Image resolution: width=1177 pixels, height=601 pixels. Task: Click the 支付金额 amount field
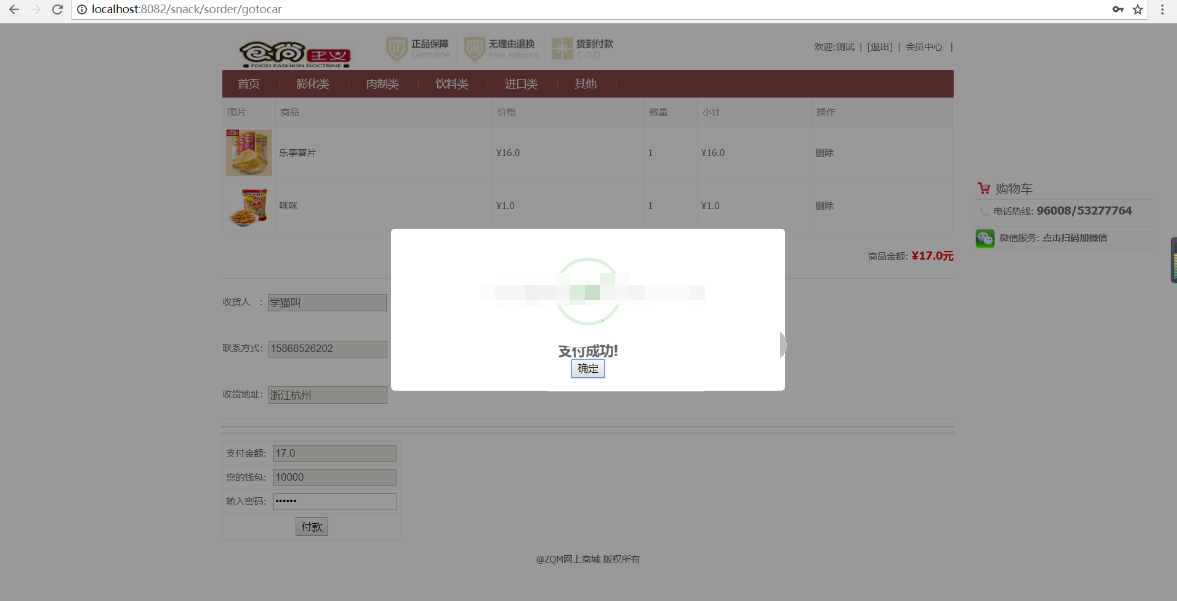pos(335,453)
